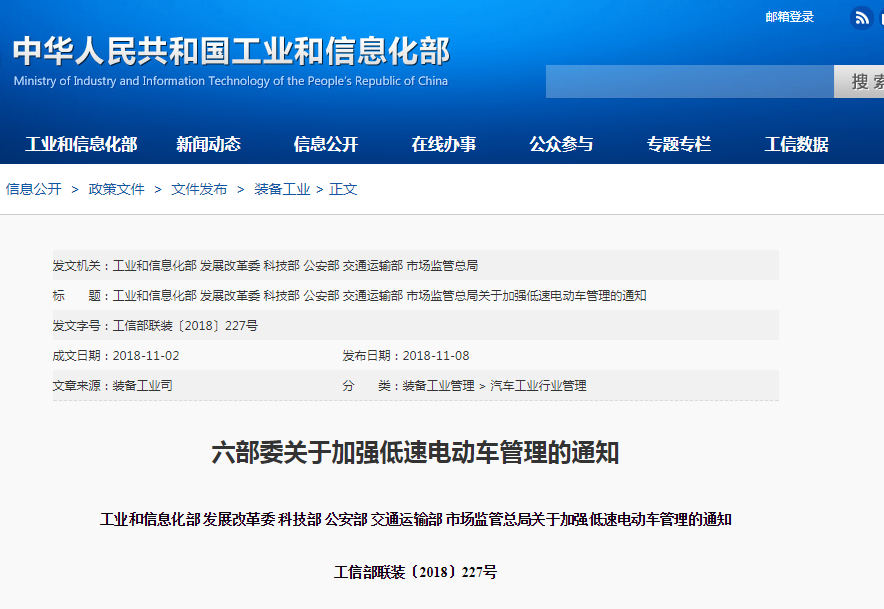
Task: Open the 邮箱登录 mailbox login link
Action: coord(789,17)
